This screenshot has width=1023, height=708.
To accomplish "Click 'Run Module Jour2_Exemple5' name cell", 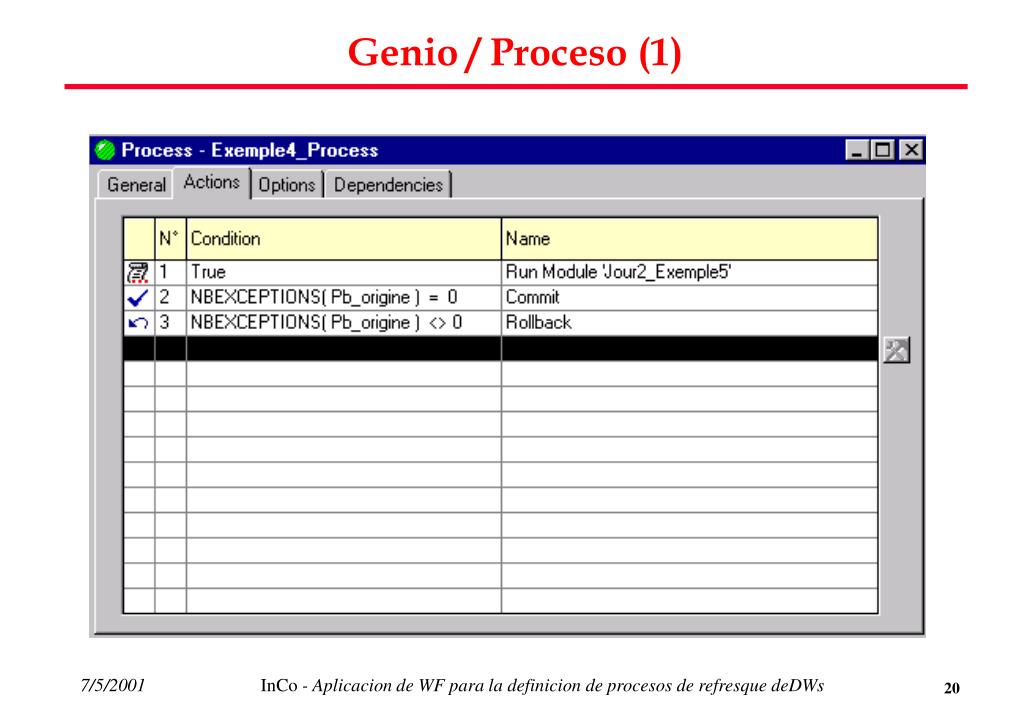I will tap(690, 272).
